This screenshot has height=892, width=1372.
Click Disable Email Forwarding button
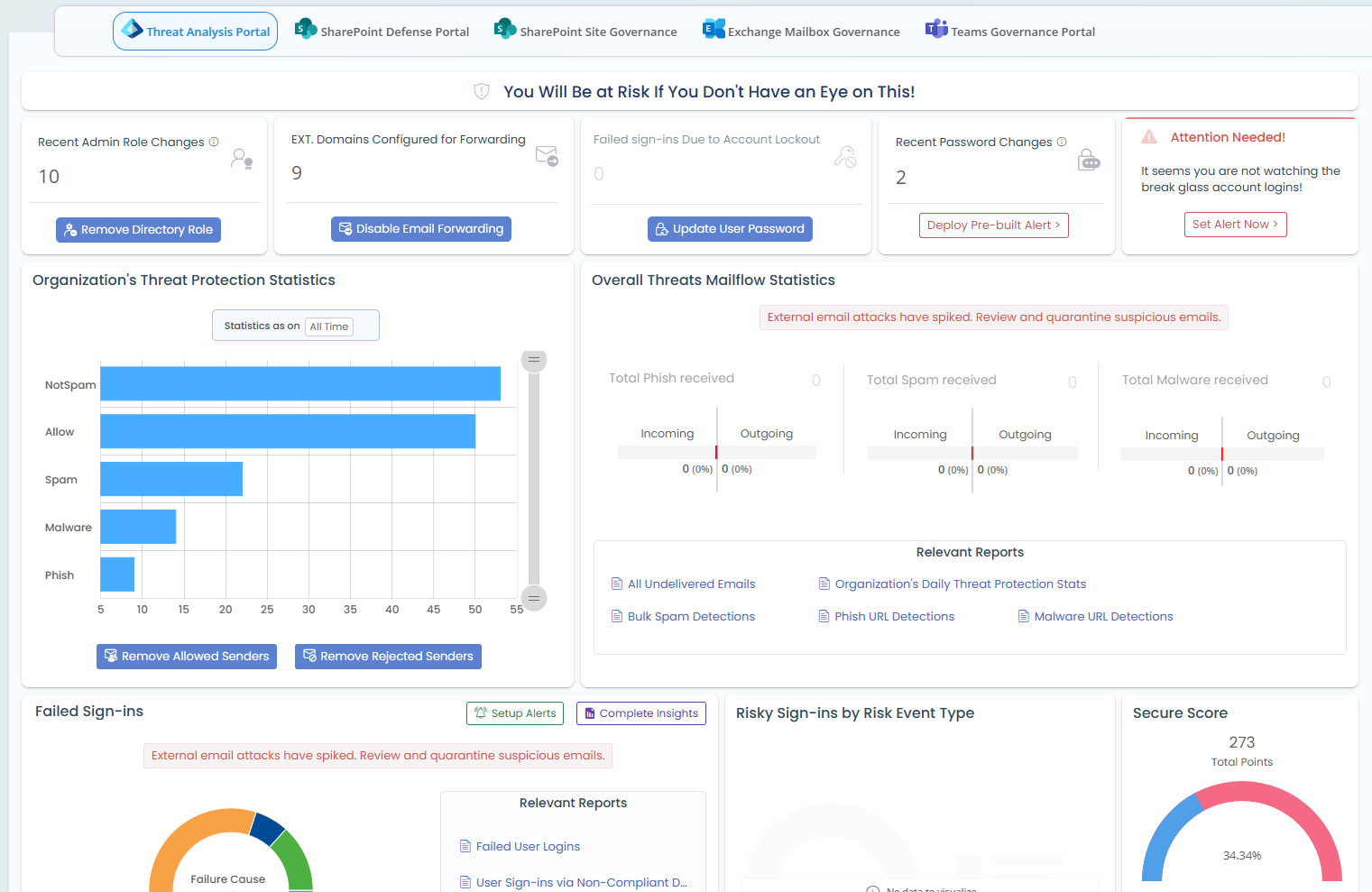[x=421, y=229]
